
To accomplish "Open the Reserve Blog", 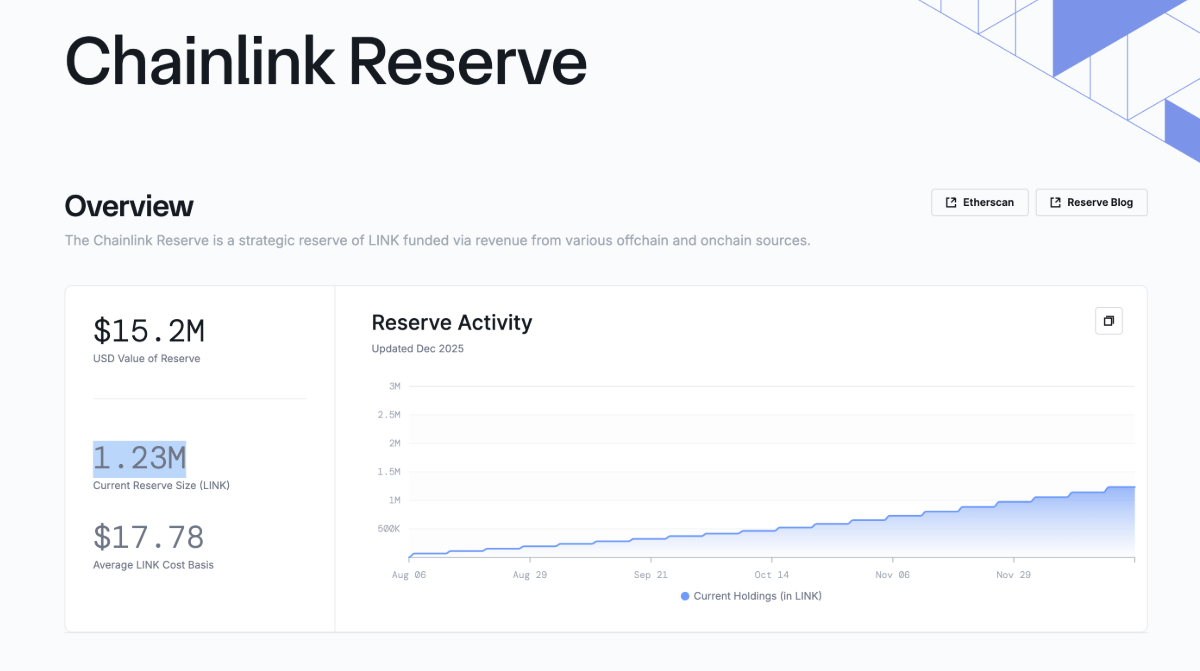I will pyautogui.click(x=1091, y=202).
